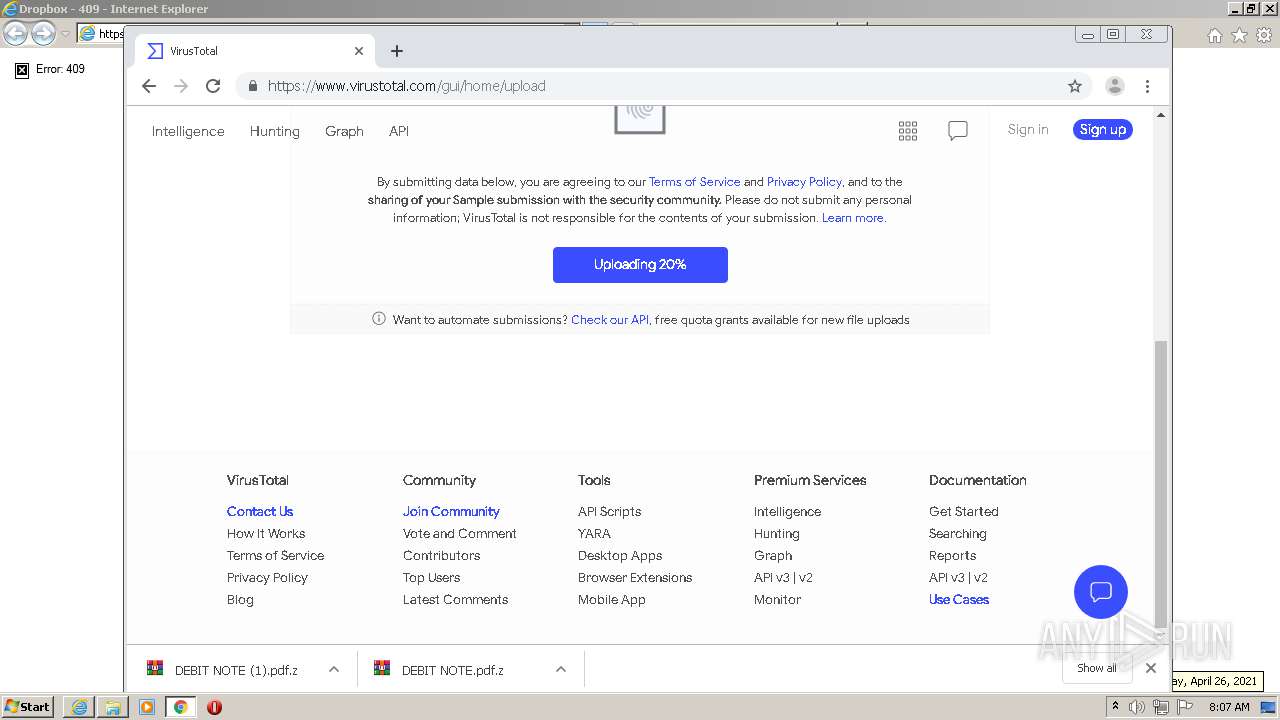Open Top Users link

click(x=432, y=577)
